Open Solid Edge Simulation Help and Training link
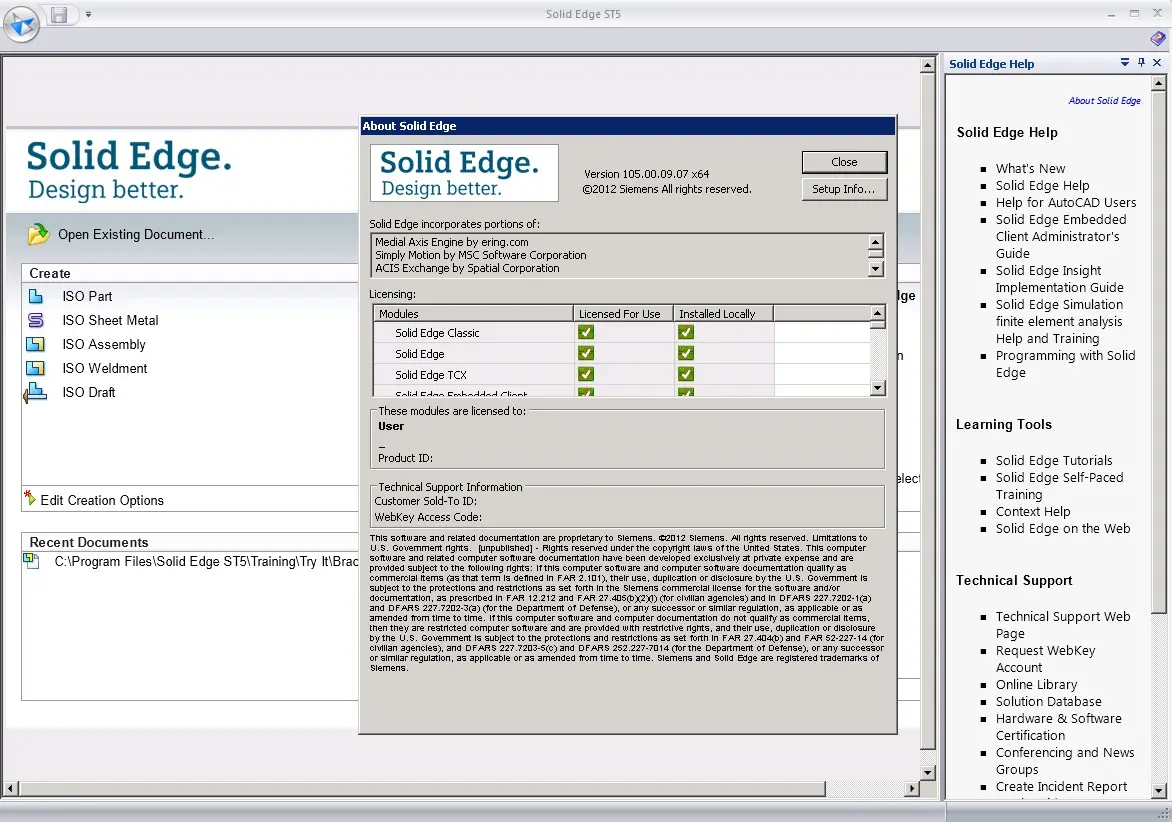 [x=1059, y=321]
